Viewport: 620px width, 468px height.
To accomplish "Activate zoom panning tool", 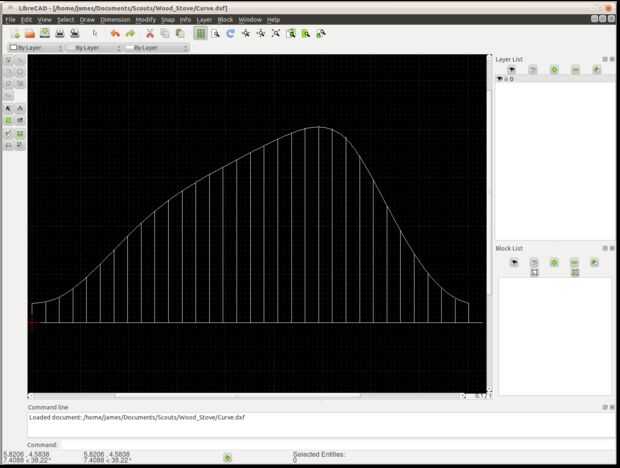I will coord(321,34).
